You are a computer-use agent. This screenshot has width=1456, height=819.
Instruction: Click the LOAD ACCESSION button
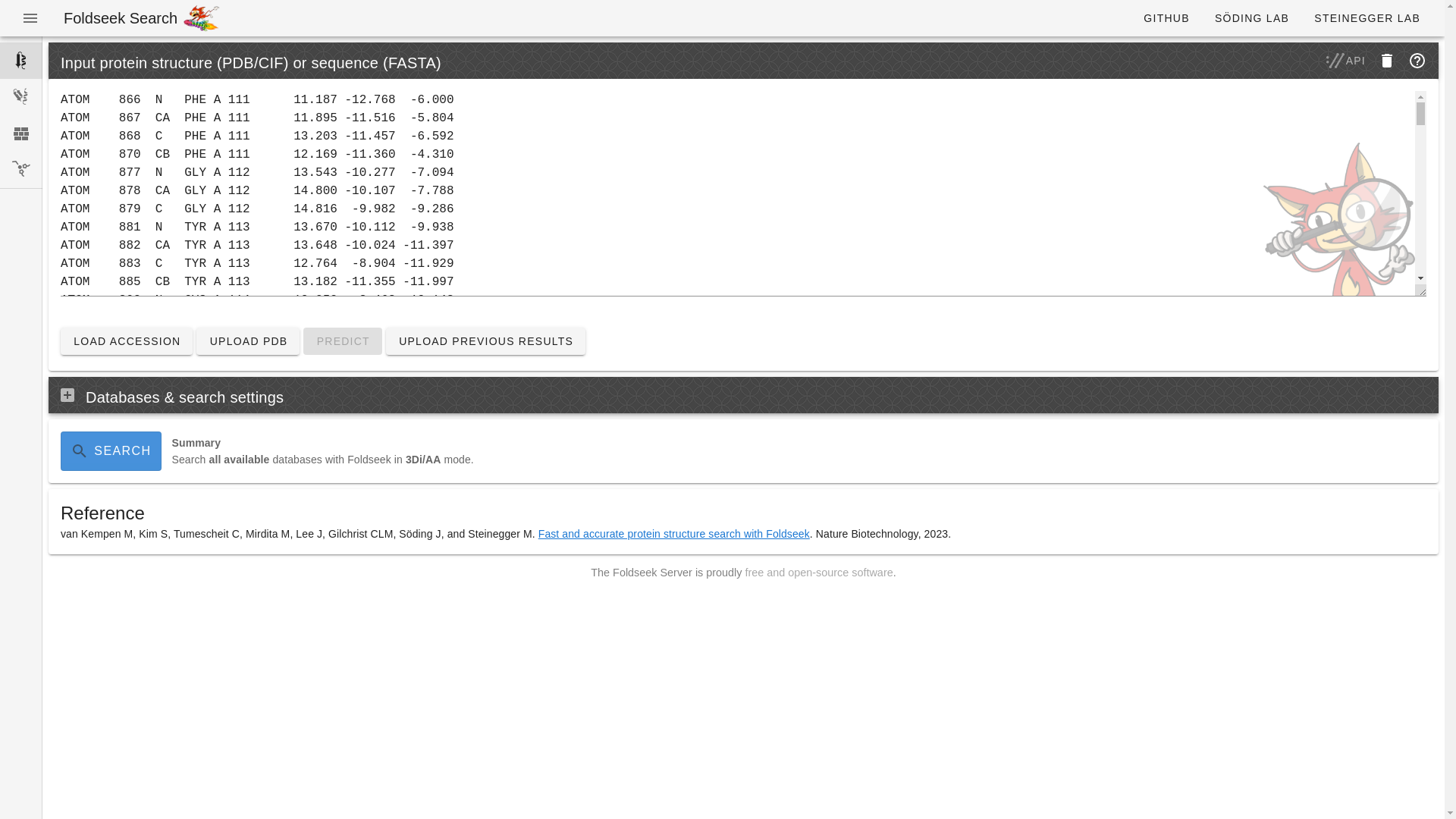(x=127, y=341)
